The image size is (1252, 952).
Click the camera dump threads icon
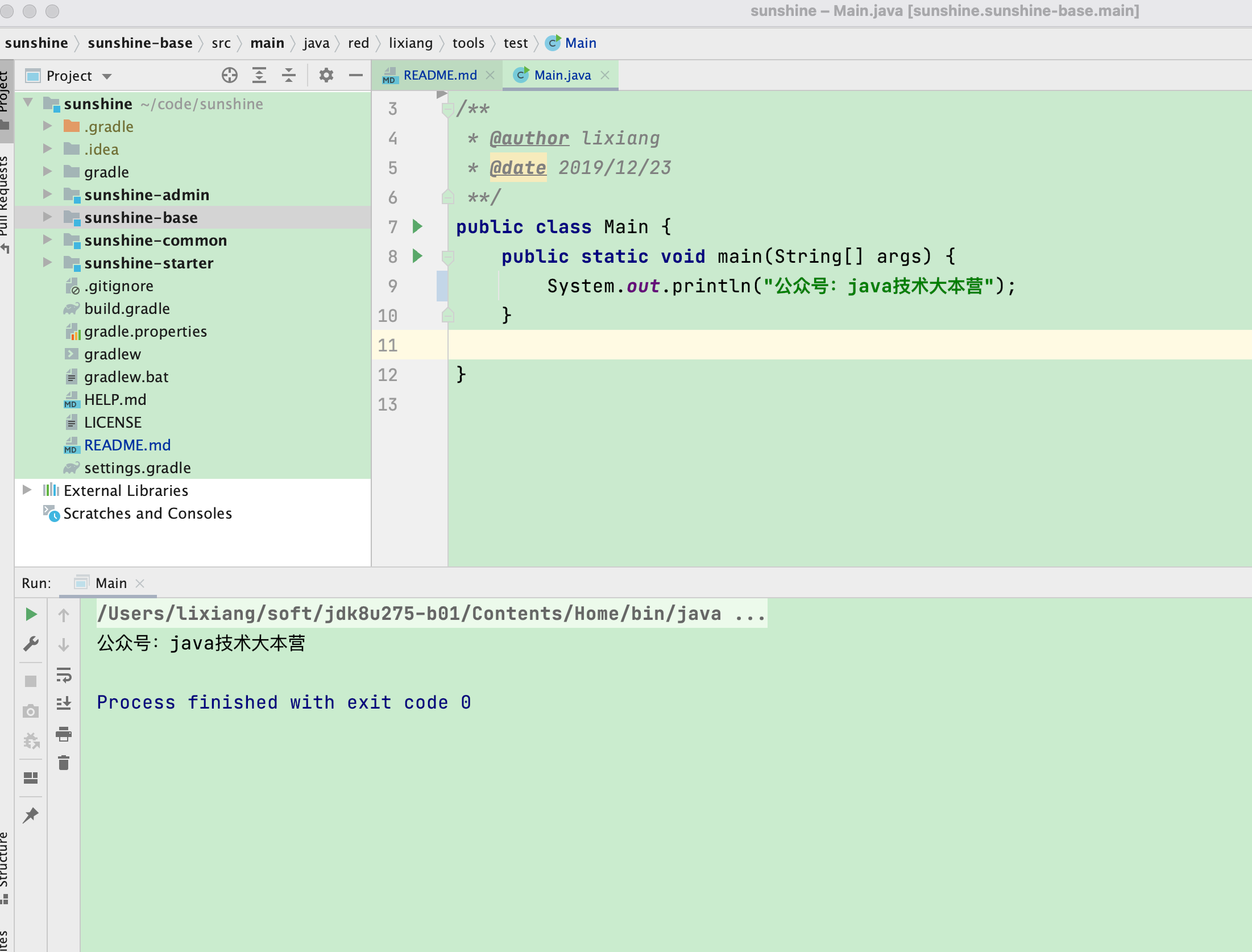tap(31, 711)
